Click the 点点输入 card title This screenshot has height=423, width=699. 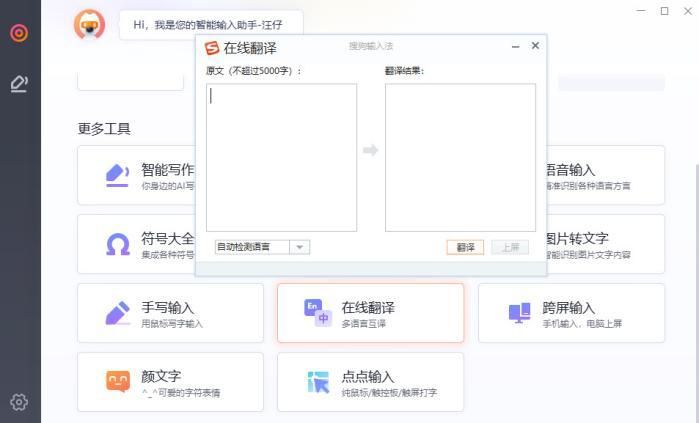click(x=368, y=377)
